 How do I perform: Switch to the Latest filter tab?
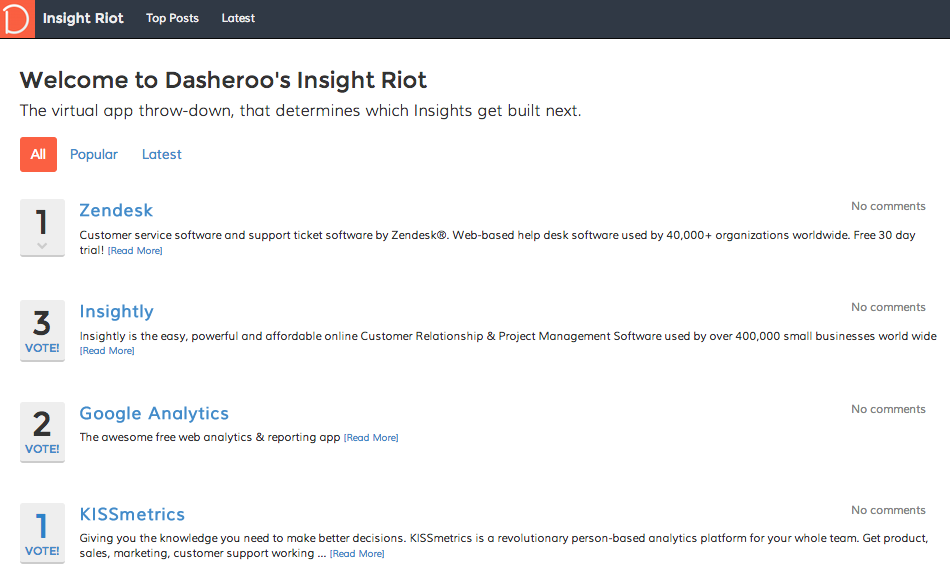coord(162,154)
